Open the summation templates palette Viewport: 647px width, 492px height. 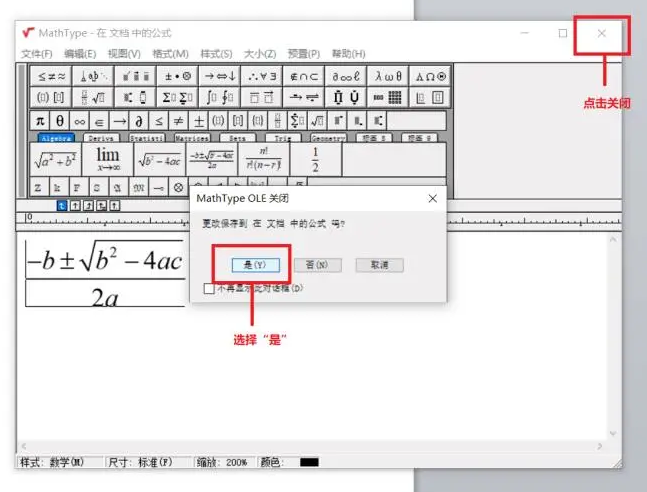(x=177, y=97)
